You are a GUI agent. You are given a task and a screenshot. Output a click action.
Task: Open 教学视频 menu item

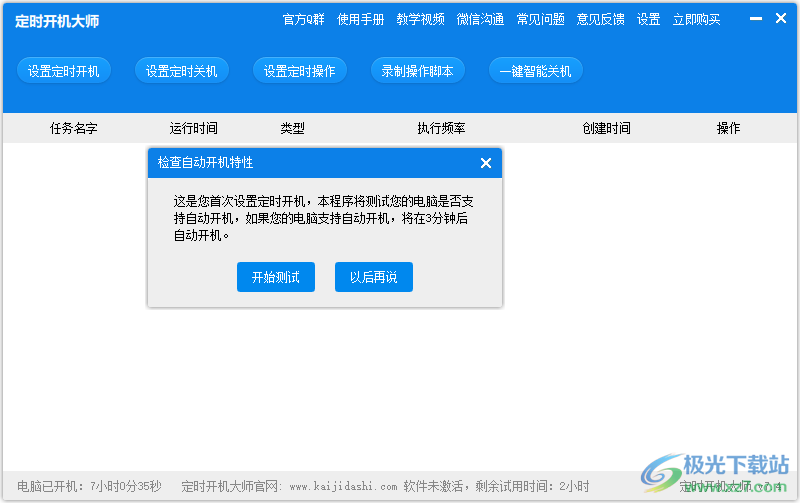pos(420,19)
